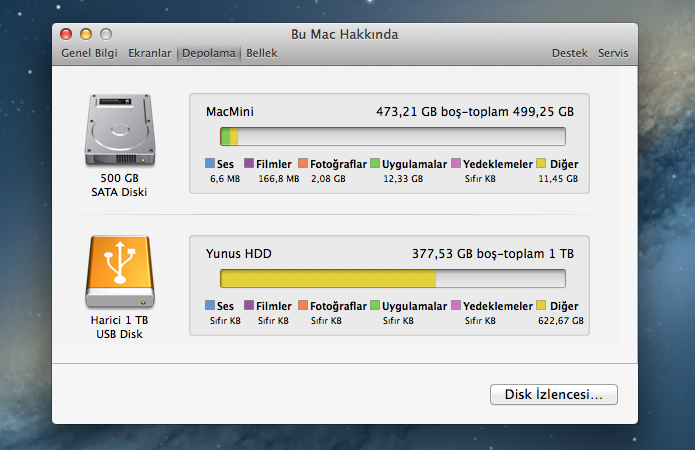Click the '2,08 GB' Fotoğraflar value
695x450 pixels.
coord(328,179)
